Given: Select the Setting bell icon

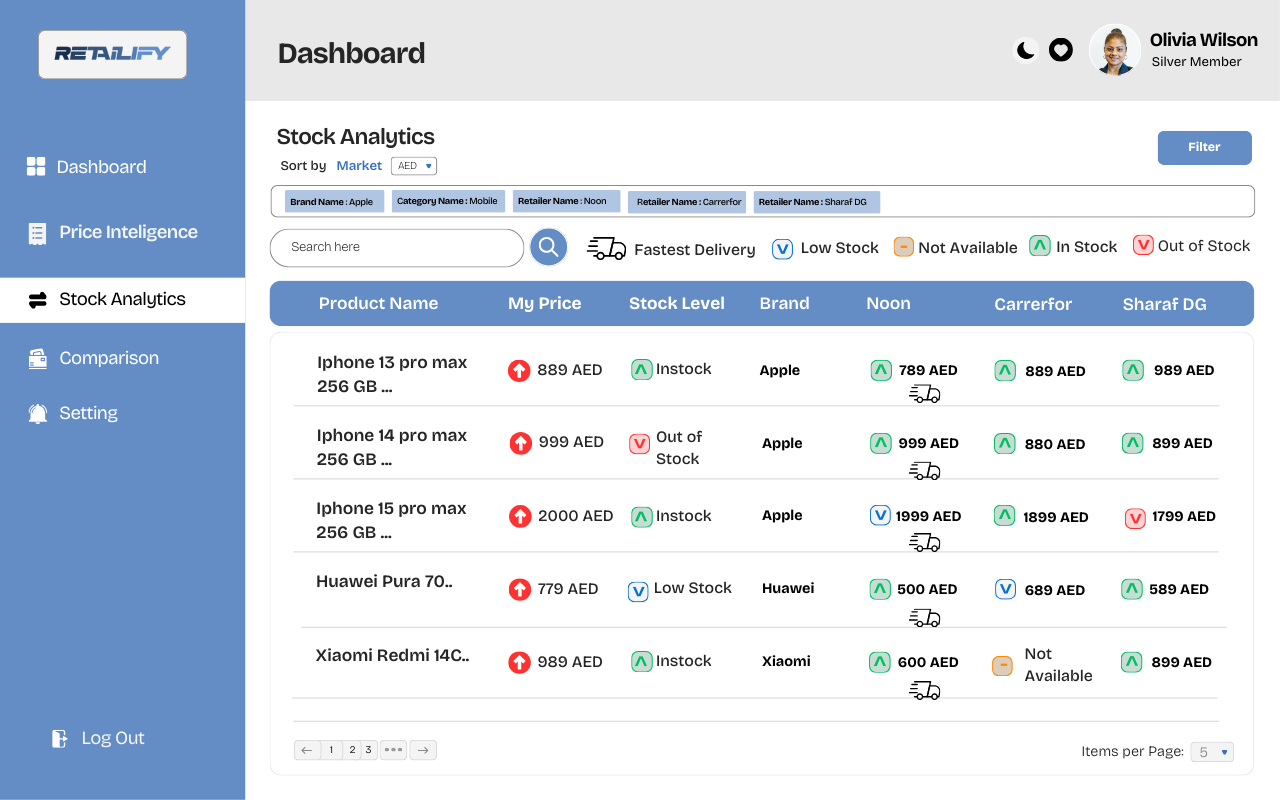Looking at the screenshot, I should coord(35,412).
